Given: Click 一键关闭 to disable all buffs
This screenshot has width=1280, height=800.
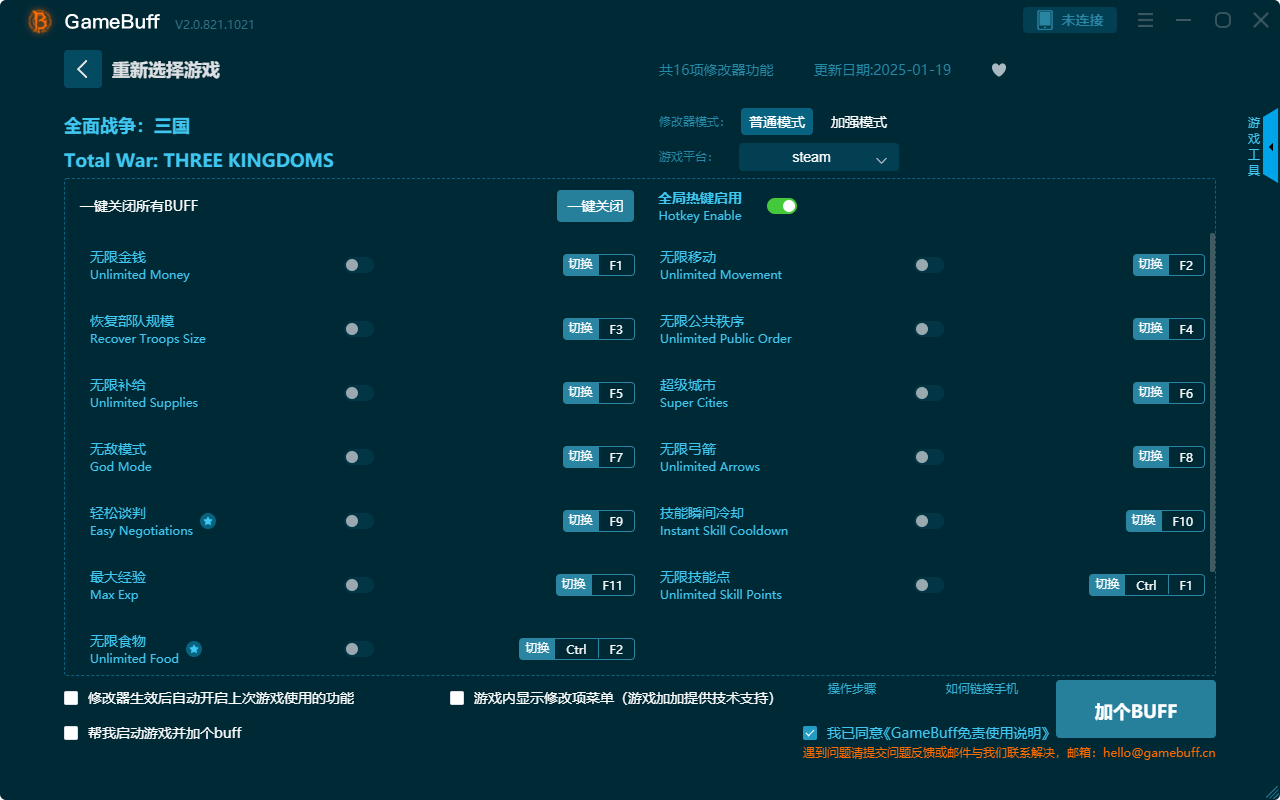Looking at the screenshot, I should pos(595,204).
